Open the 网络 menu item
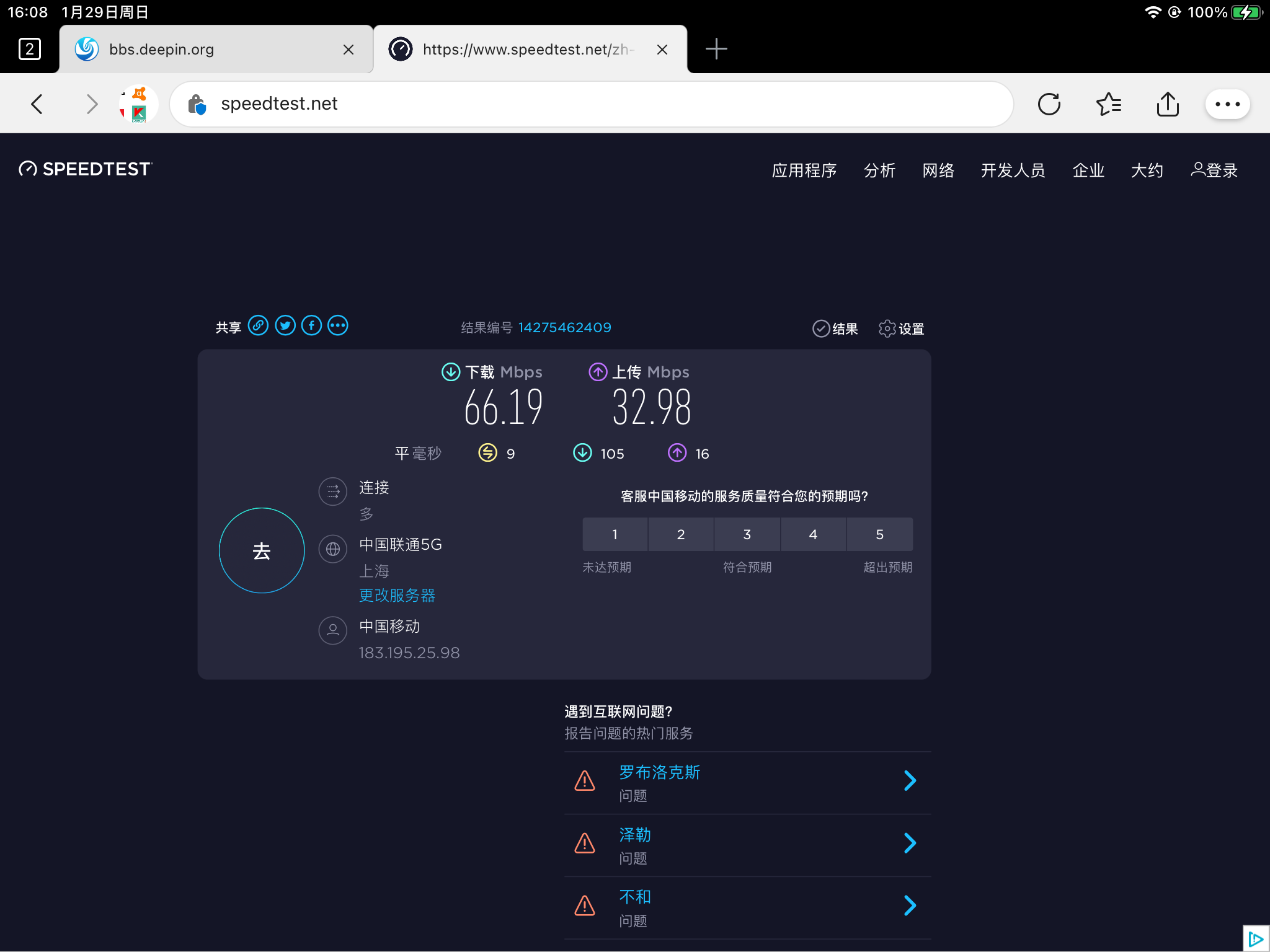This screenshot has width=1270, height=952. pos(937,170)
